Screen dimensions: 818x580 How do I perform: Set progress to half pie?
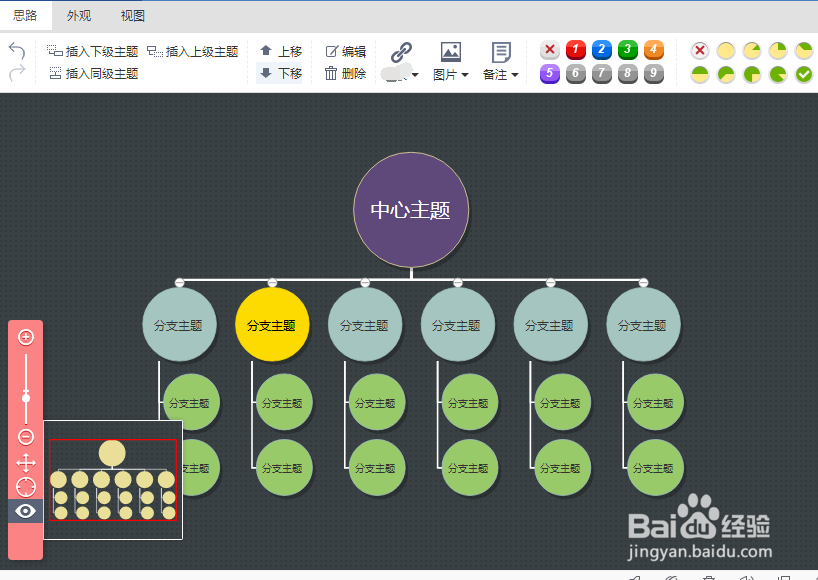700,75
